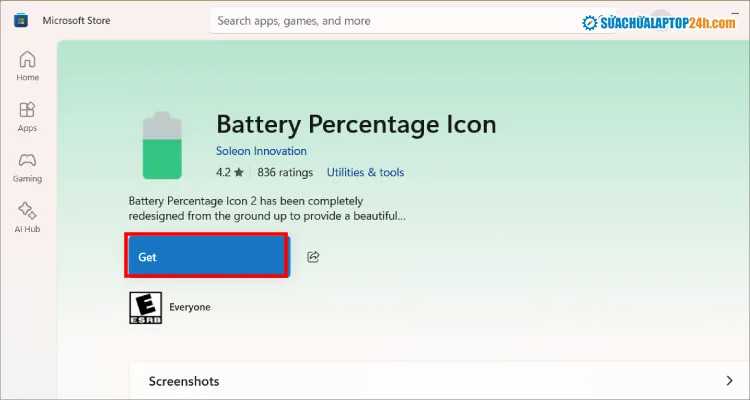Open the Apps section in sidebar
750x400 pixels.
[28, 116]
